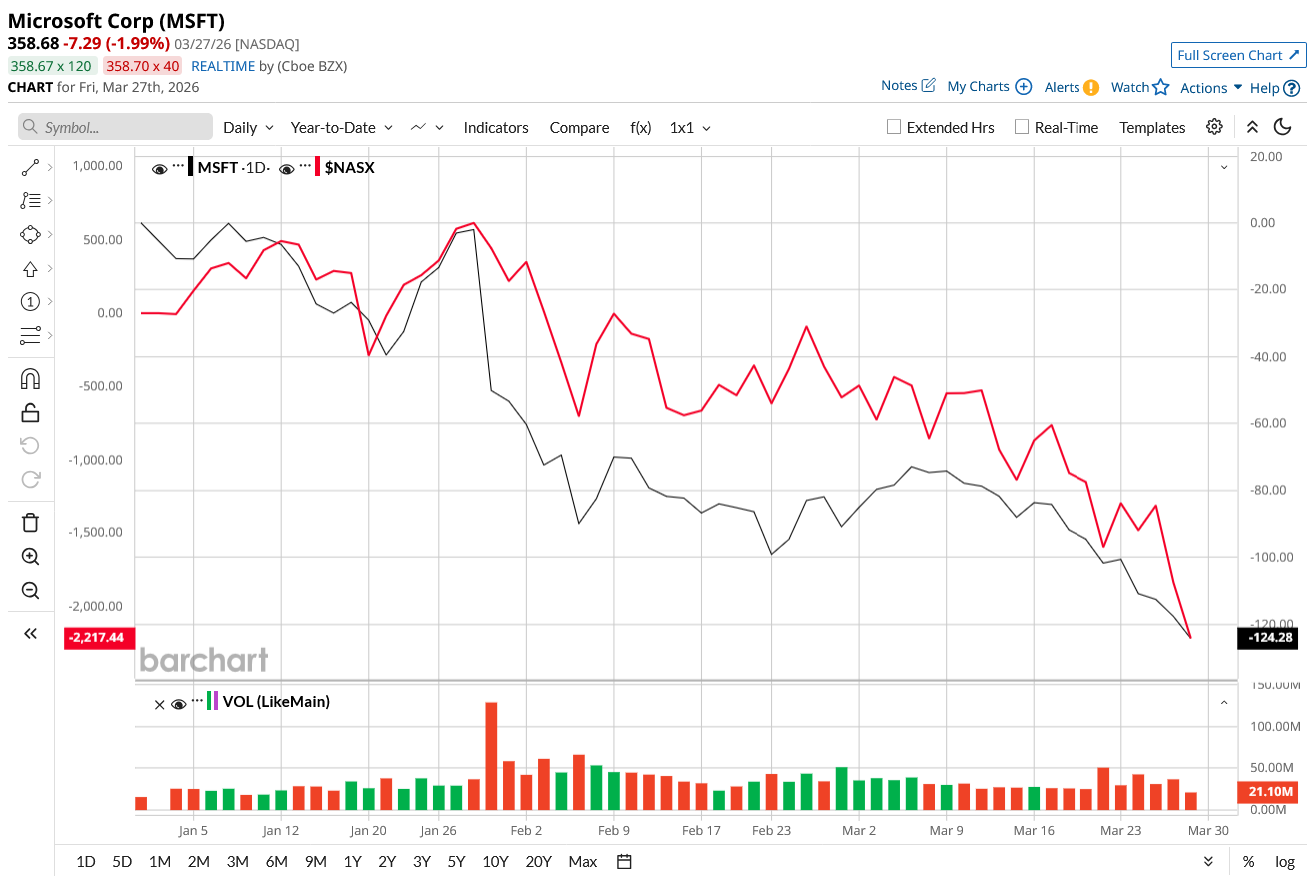The width and height of the screenshot is (1308, 876).
Task: Open chart settings gear
Action: (x=1214, y=127)
